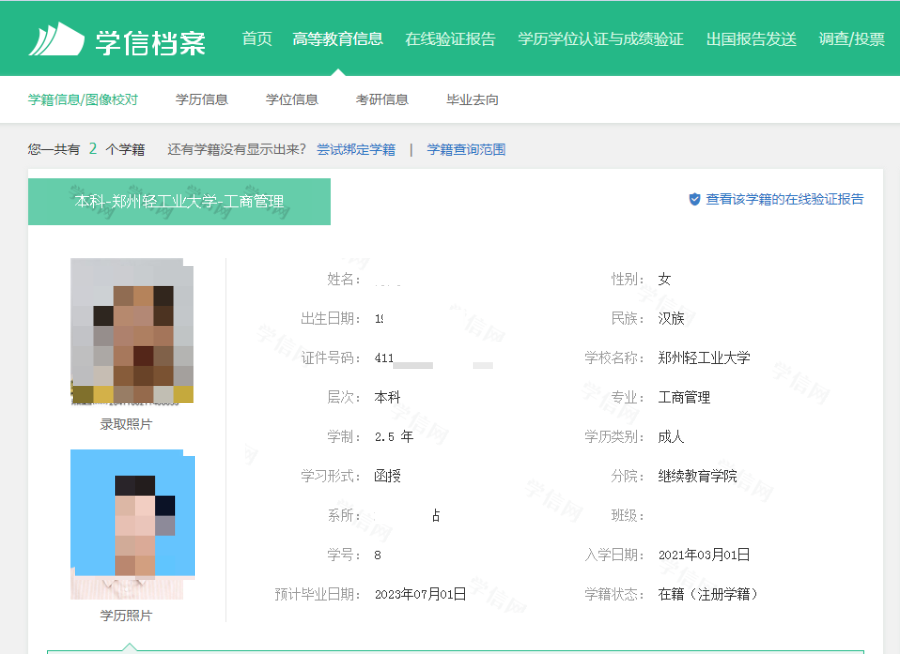Open the 首页 menu item
This screenshot has height=654, width=900.
click(x=257, y=39)
